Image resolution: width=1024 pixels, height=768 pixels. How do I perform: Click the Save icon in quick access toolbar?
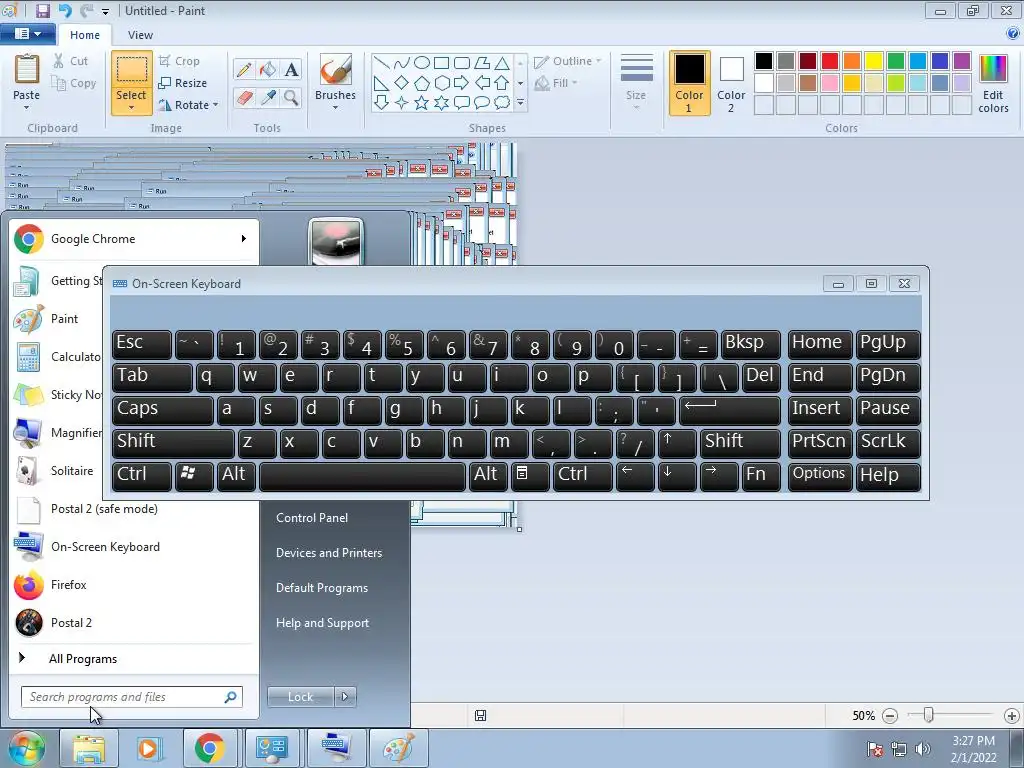(42, 11)
